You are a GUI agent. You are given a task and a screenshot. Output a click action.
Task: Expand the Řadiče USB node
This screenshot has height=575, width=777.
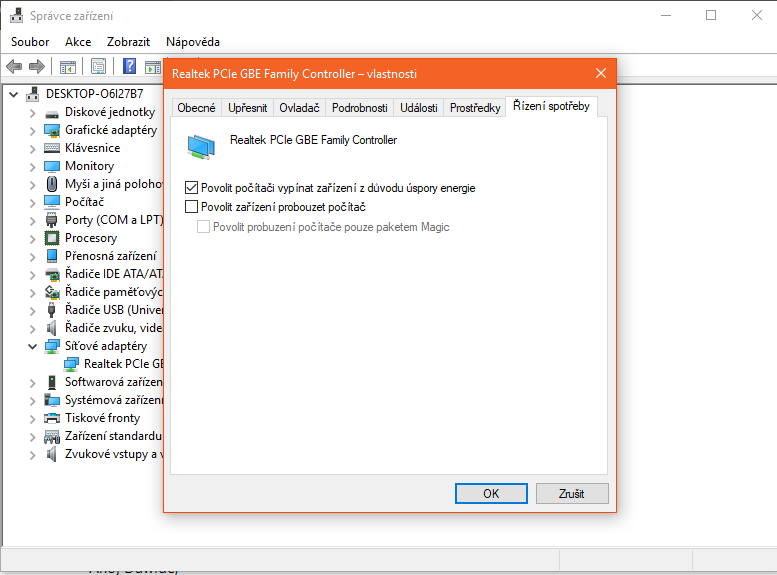[x=32, y=311]
